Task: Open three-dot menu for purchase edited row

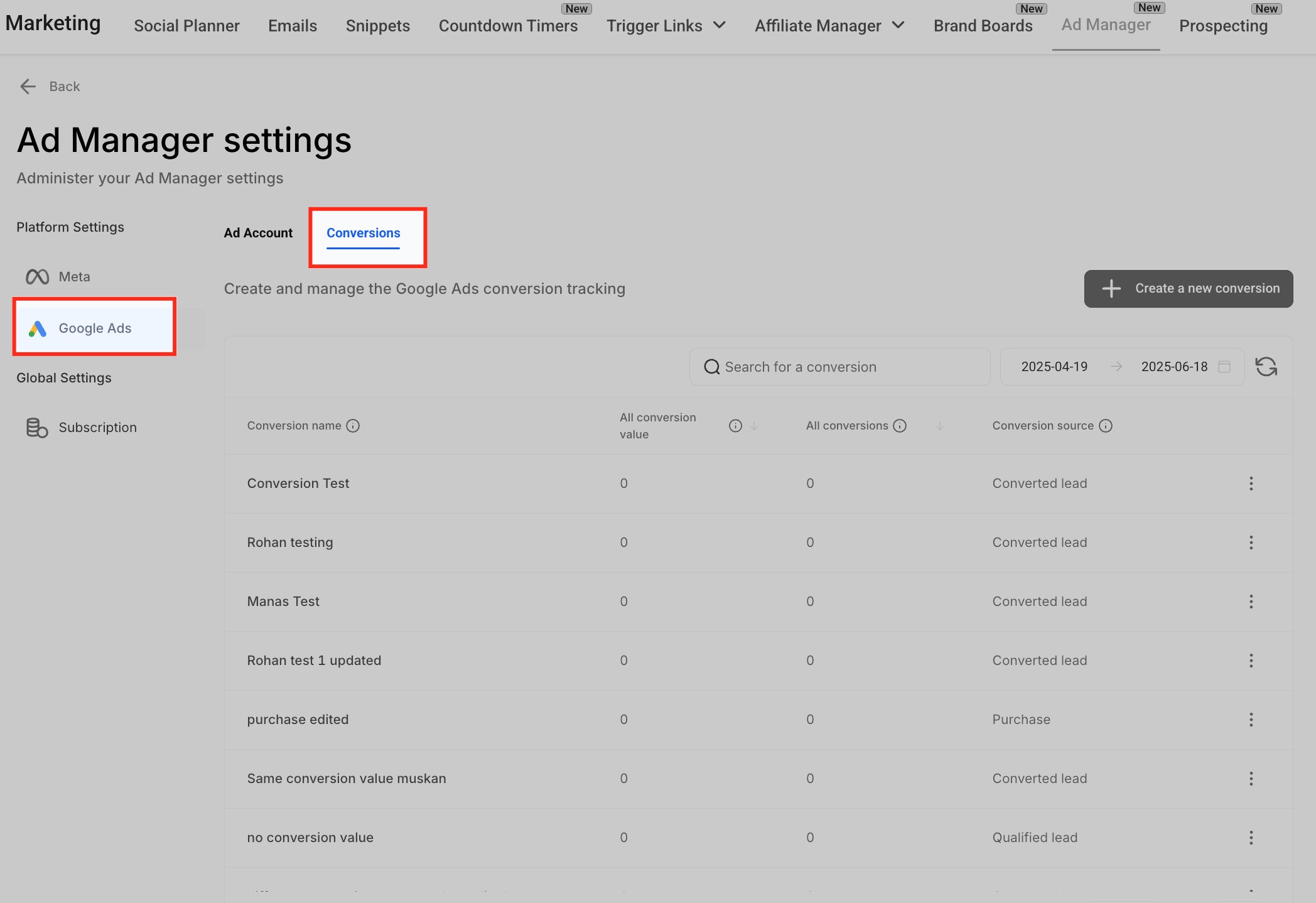Action: click(x=1251, y=720)
